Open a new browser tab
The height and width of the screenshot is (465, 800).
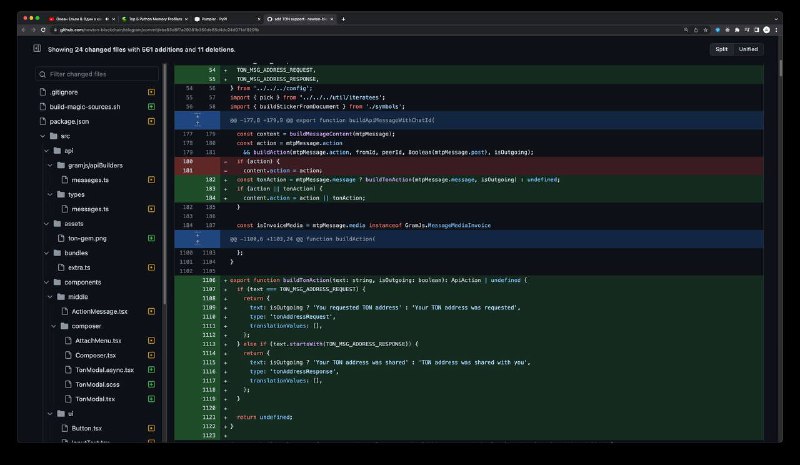pyautogui.click(x=343, y=19)
